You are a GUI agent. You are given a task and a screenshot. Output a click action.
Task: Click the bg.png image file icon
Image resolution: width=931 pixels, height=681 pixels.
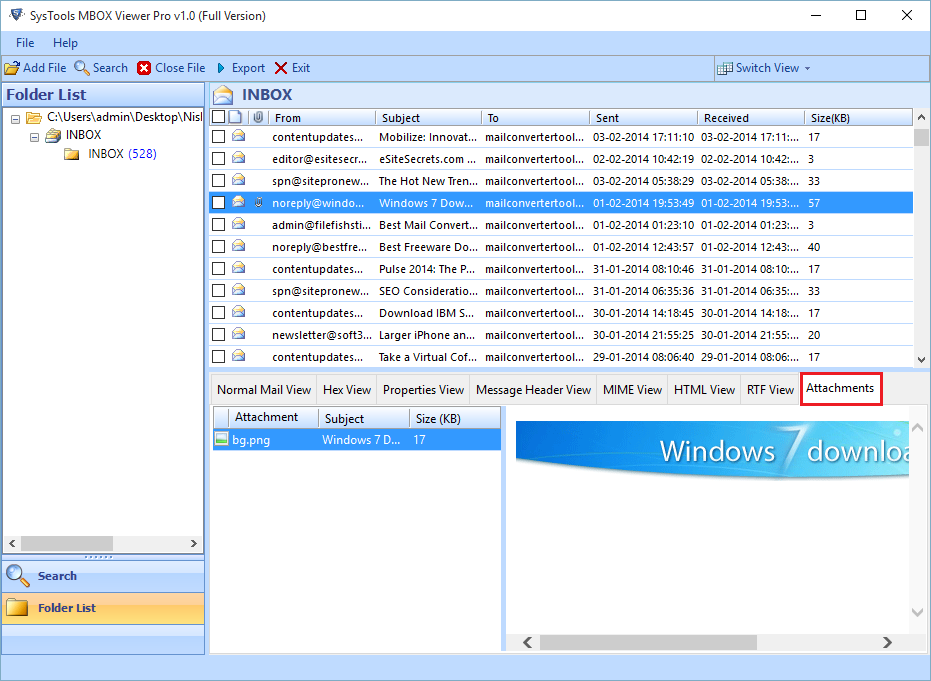coord(221,439)
